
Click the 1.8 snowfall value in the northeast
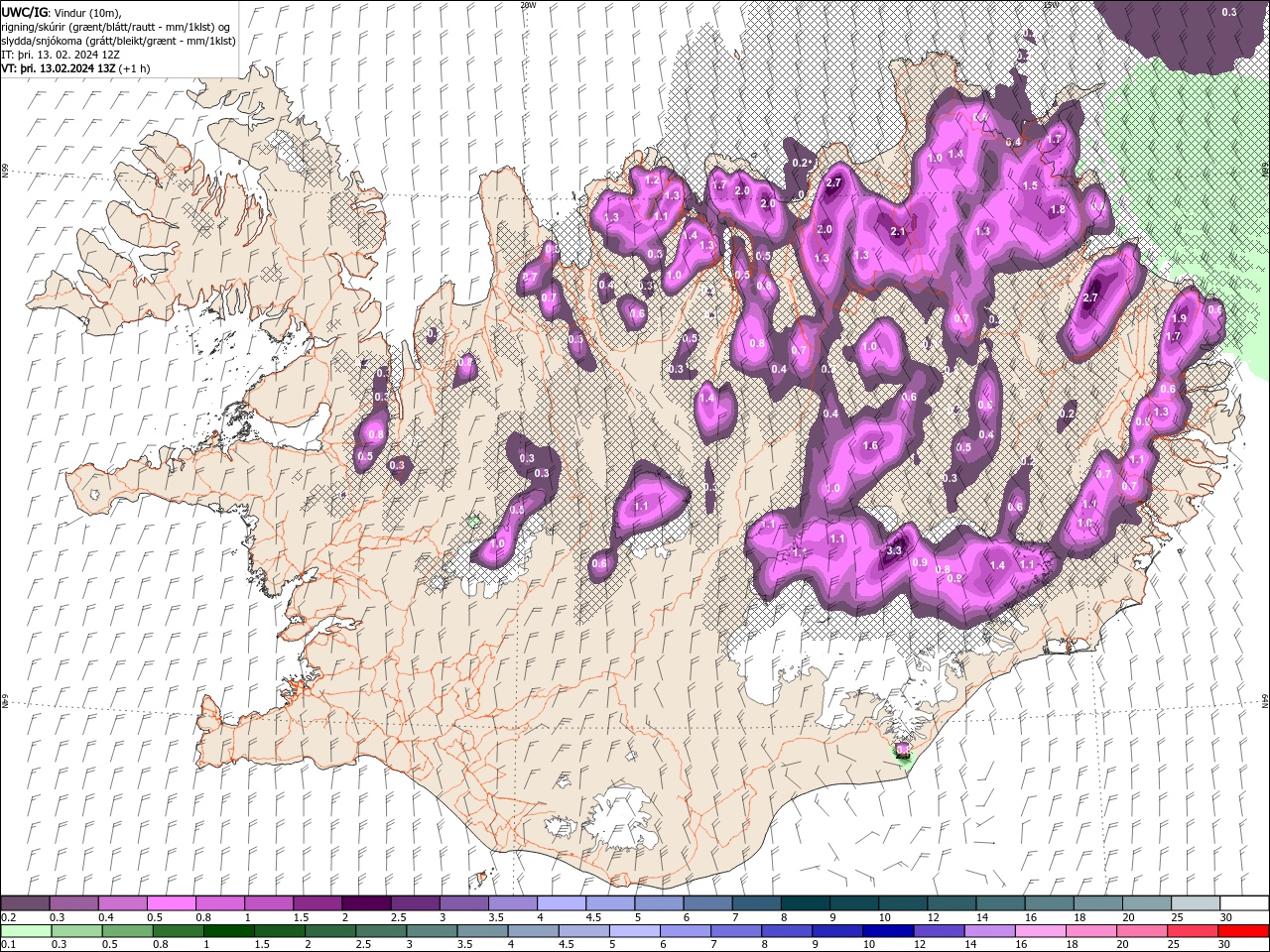[1058, 209]
